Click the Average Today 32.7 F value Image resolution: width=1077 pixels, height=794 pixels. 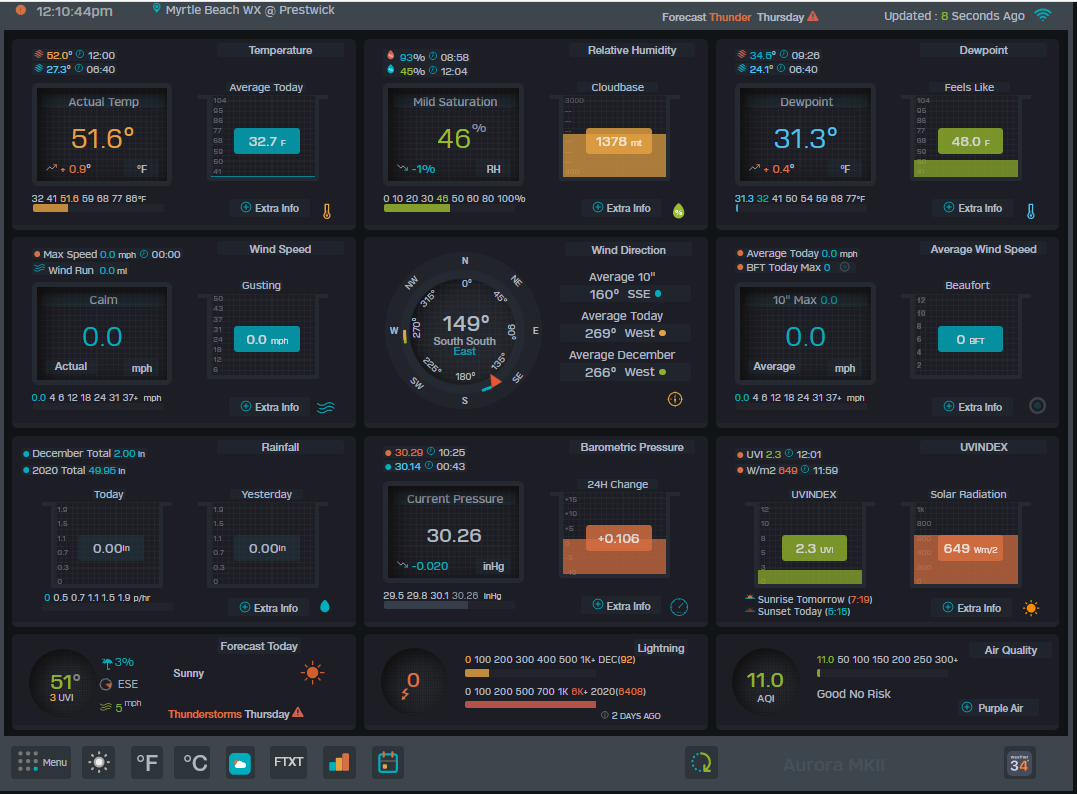click(267, 141)
